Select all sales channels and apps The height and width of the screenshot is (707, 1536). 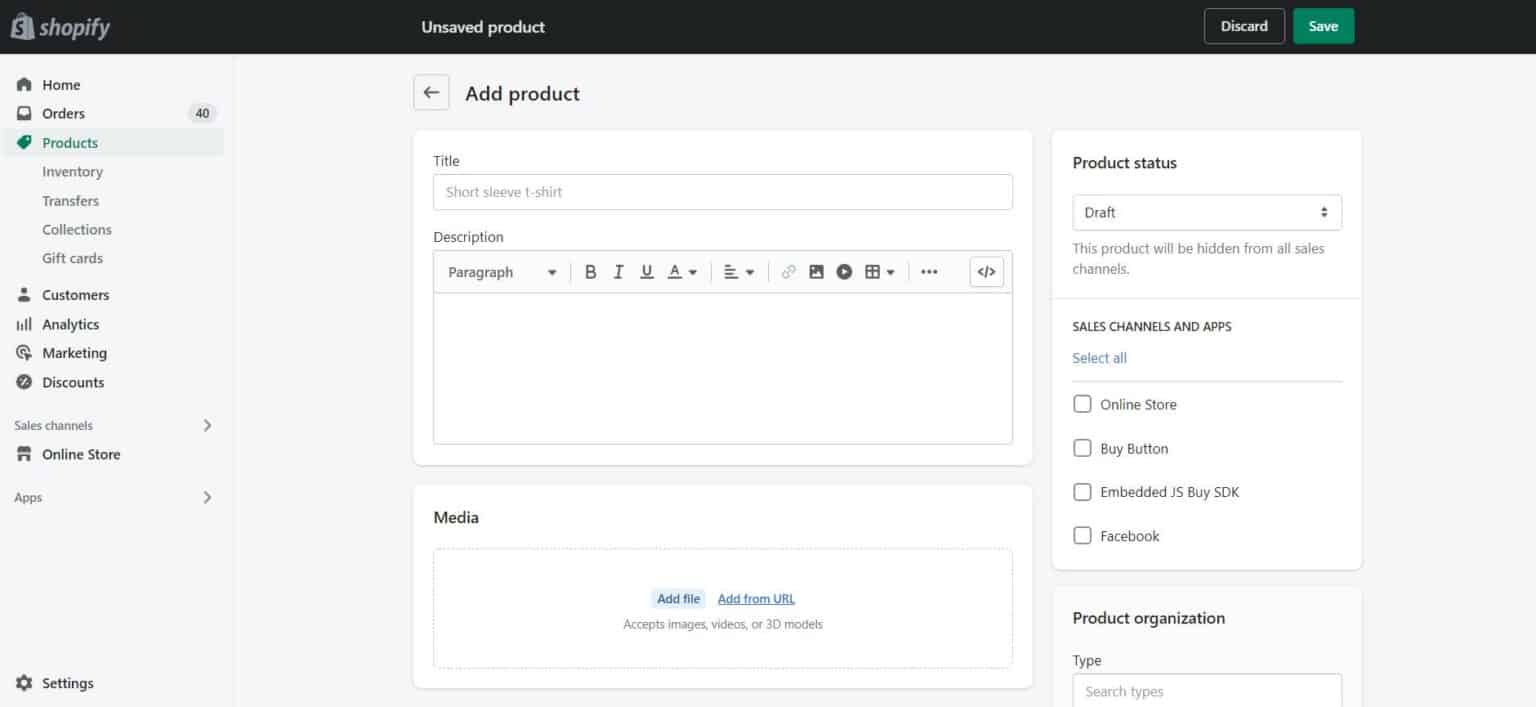1099,357
